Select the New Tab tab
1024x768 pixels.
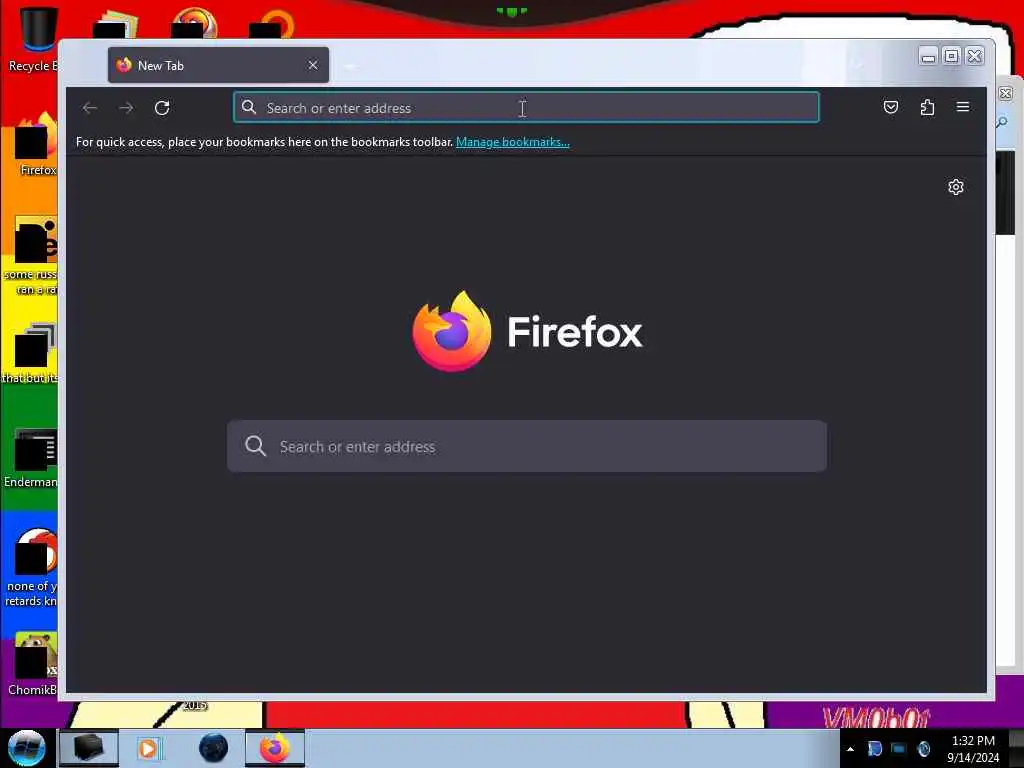coord(218,65)
